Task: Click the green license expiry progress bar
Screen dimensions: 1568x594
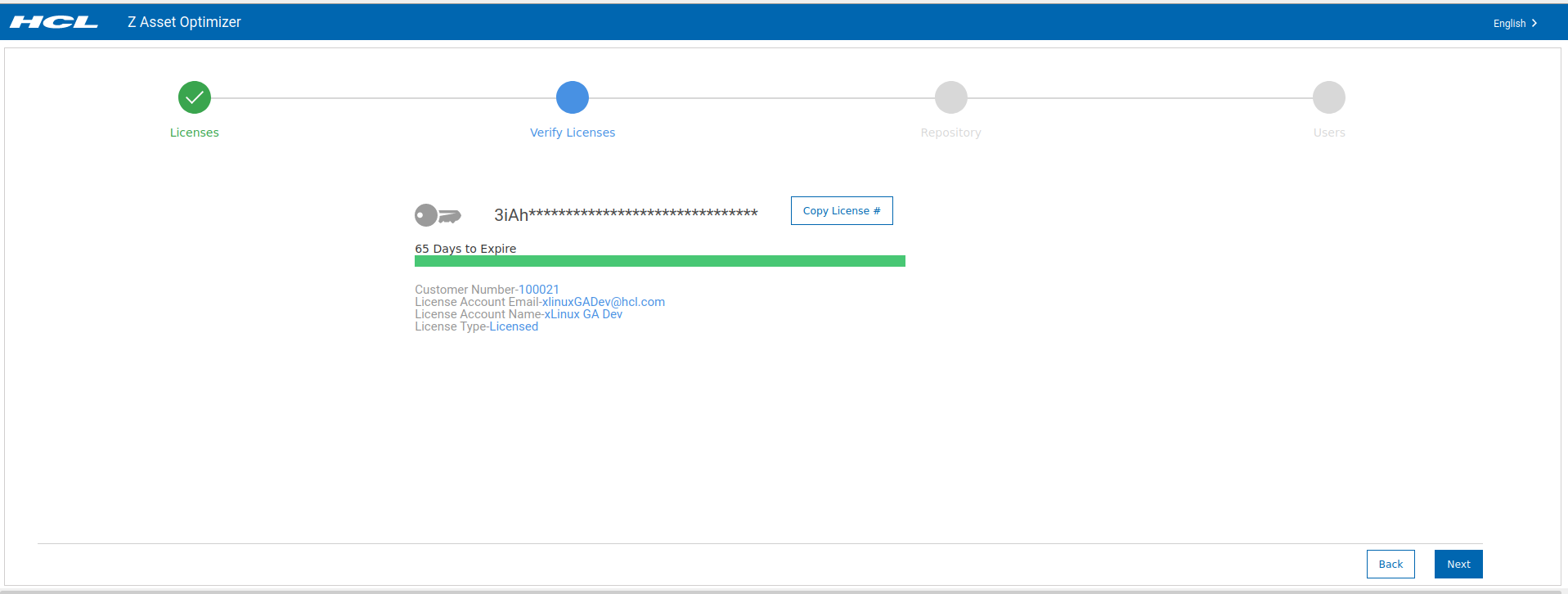Action: (660, 261)
